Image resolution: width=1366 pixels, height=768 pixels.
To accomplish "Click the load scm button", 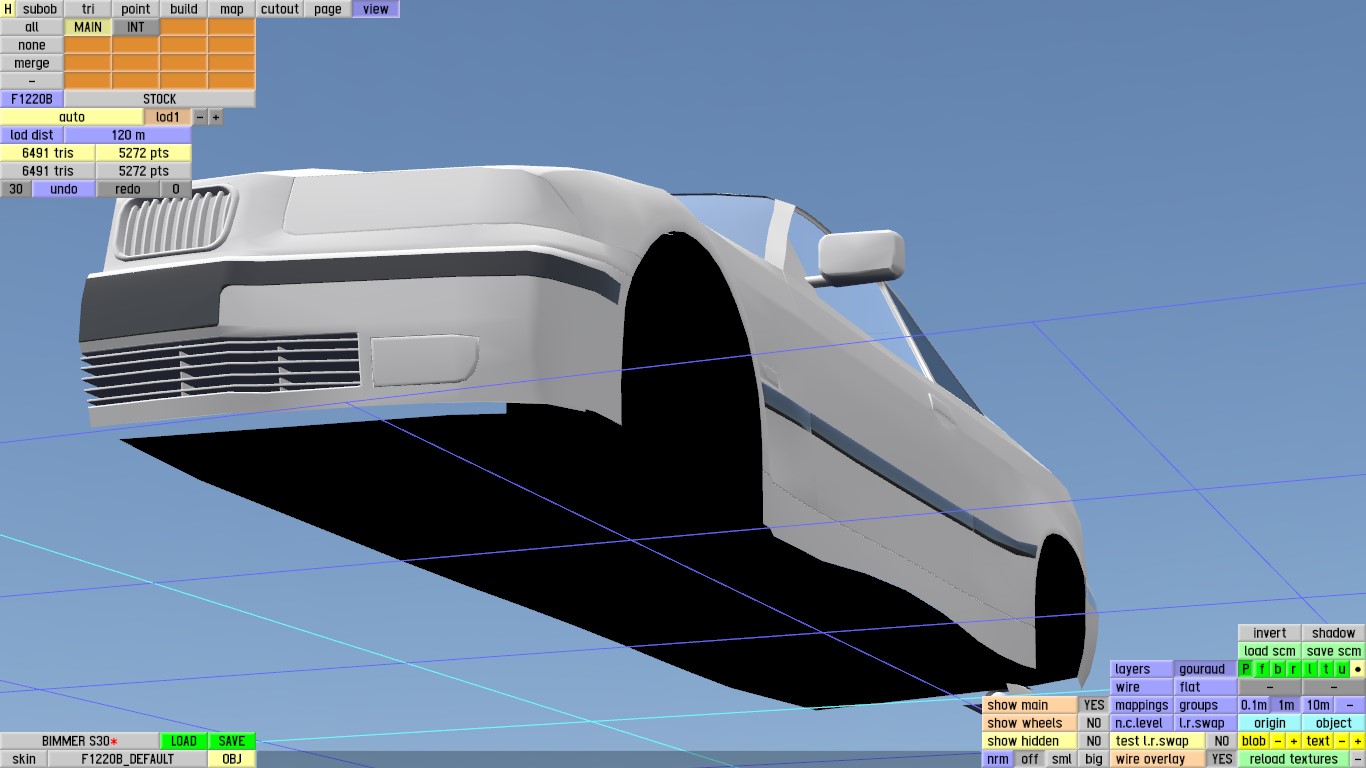I will coord(1270,651).
